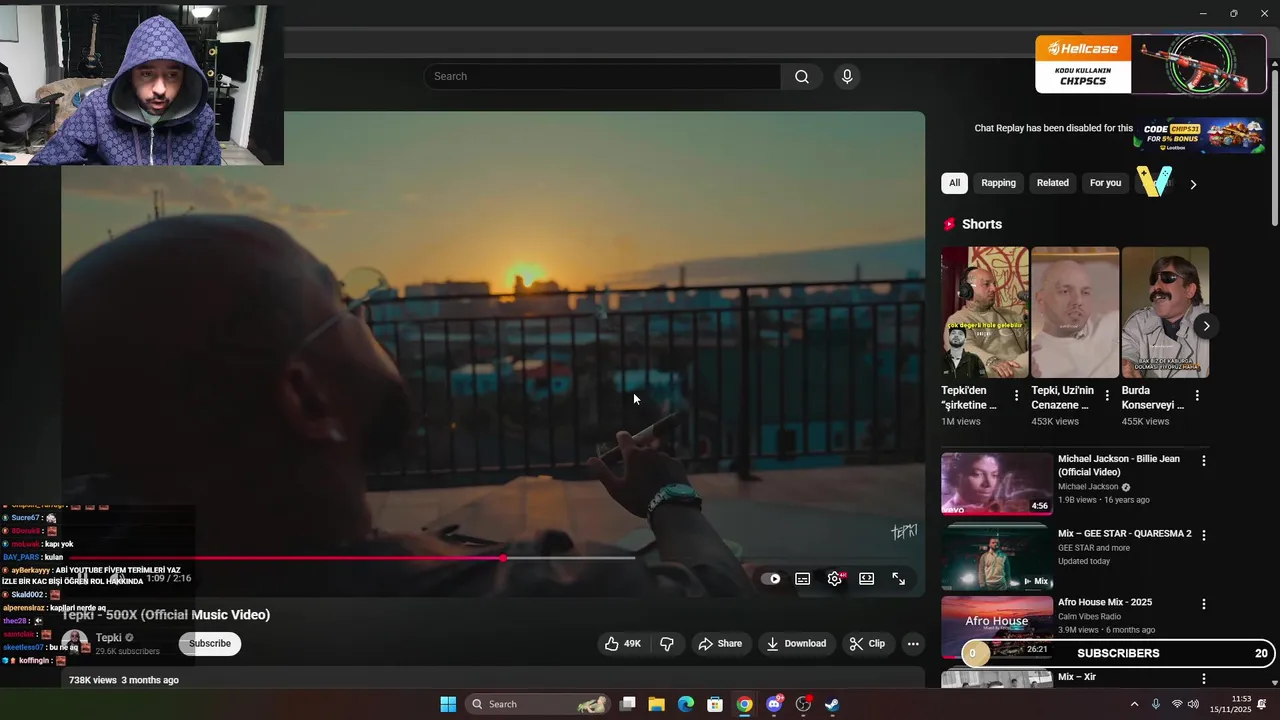This screenshot has width=1280, height=720.
Task: Open options for Afro House Mix
Action: pos(1204,604)
